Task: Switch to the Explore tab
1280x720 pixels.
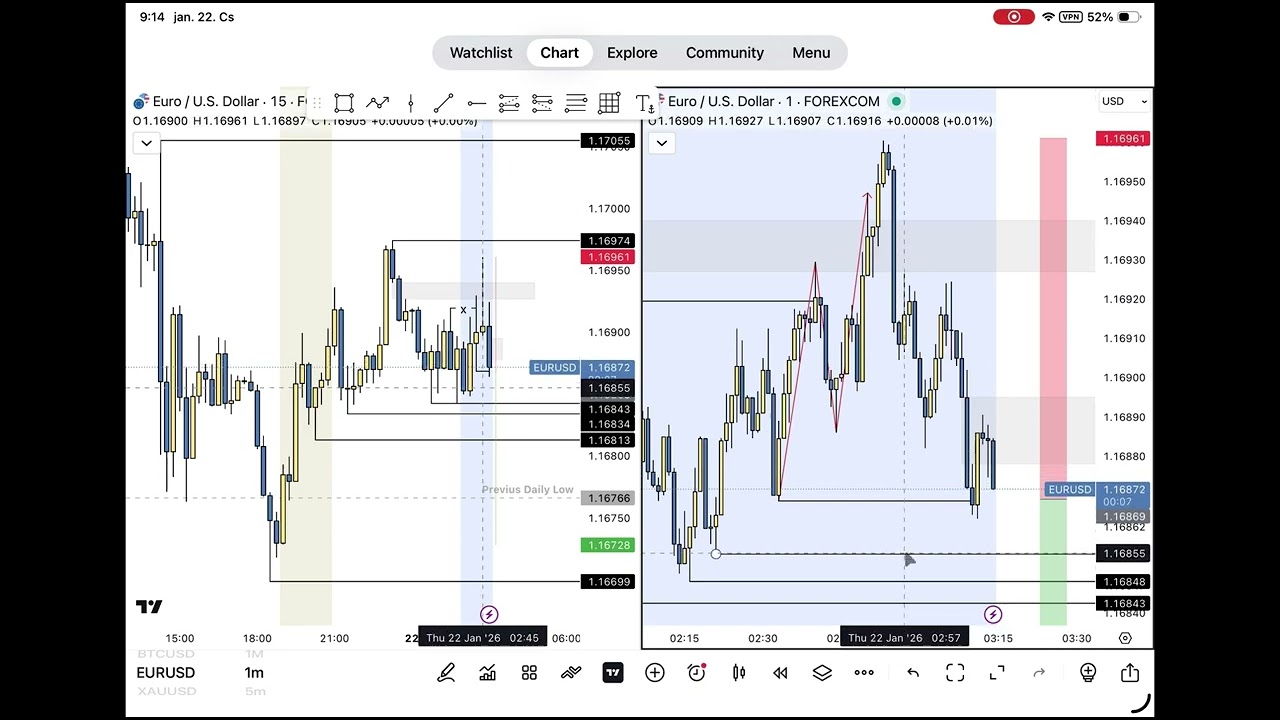Action: point(632,53)
